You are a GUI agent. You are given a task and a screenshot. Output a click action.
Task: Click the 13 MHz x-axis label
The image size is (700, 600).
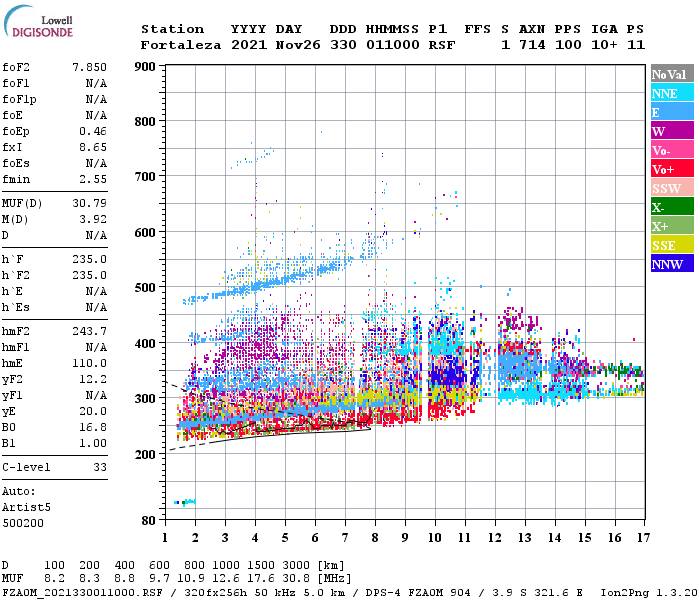[525, 538]
